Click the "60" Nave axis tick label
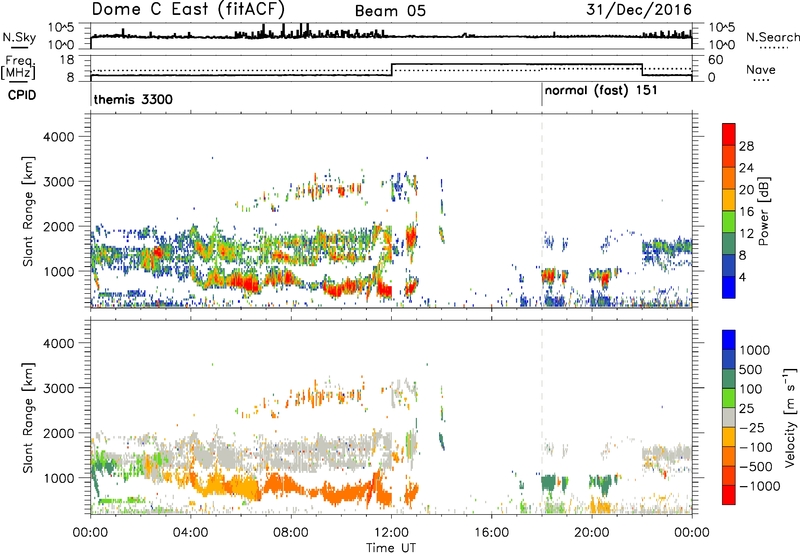The width and height of the screenshot is (800, 554). [716, 60]
